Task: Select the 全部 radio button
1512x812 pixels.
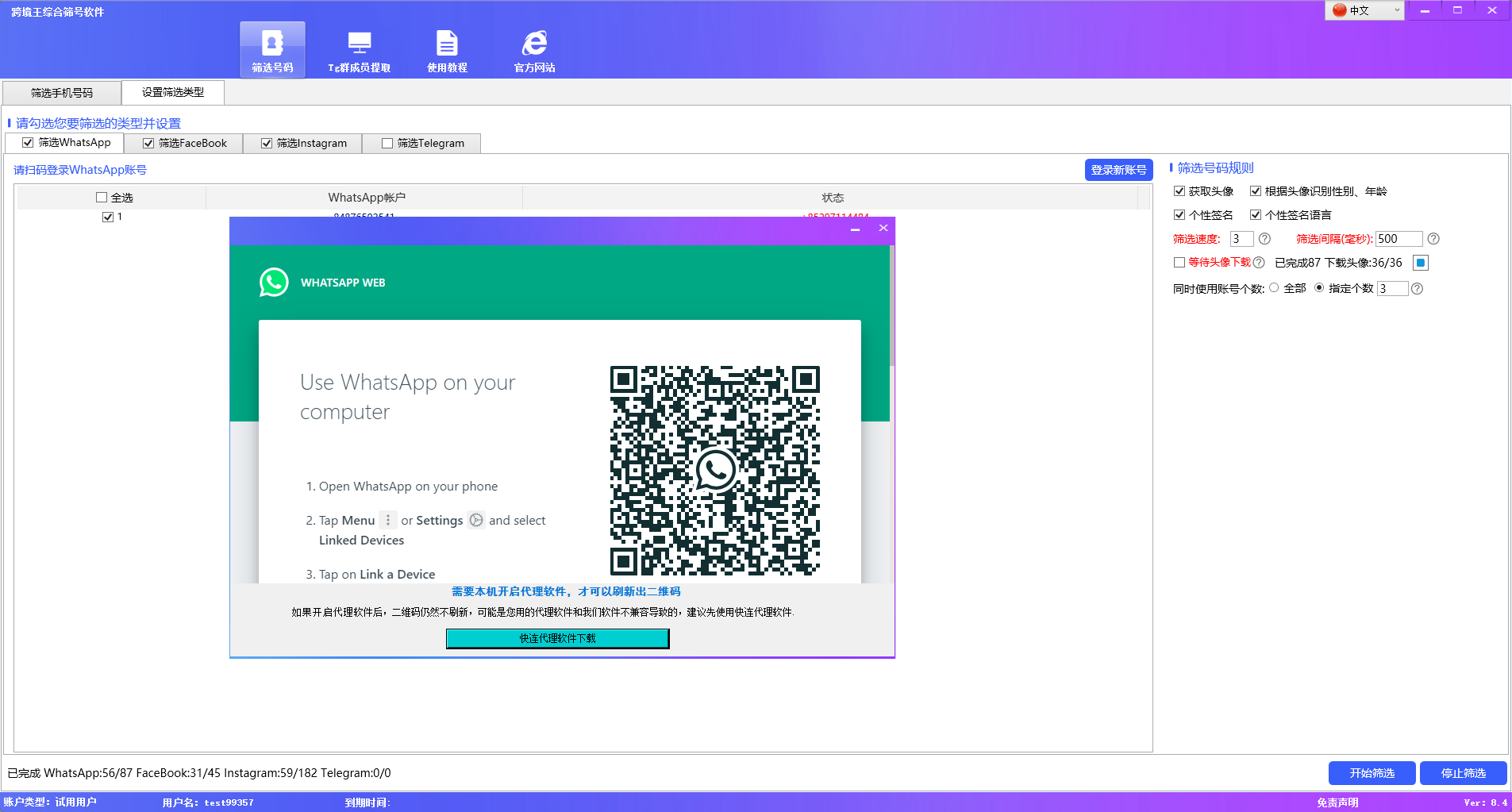Action: coord(1274,288)
